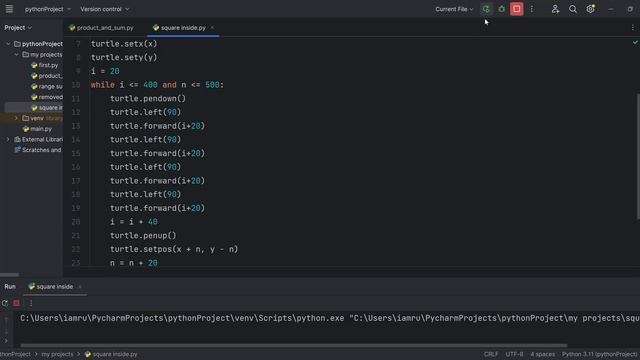Viewport: 640px width, 360px height.
Task: Click the inspections green checkmark icon
Action: (635, 42)
